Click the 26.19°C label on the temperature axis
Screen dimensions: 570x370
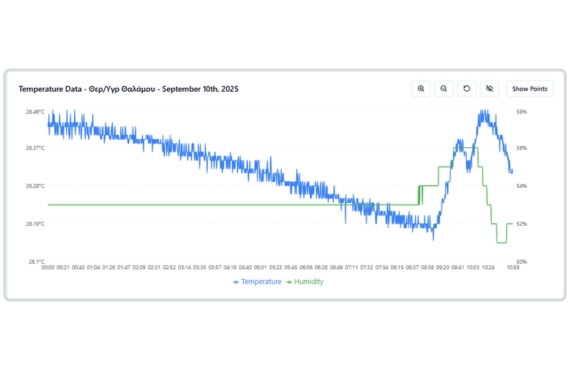(35, 224)
